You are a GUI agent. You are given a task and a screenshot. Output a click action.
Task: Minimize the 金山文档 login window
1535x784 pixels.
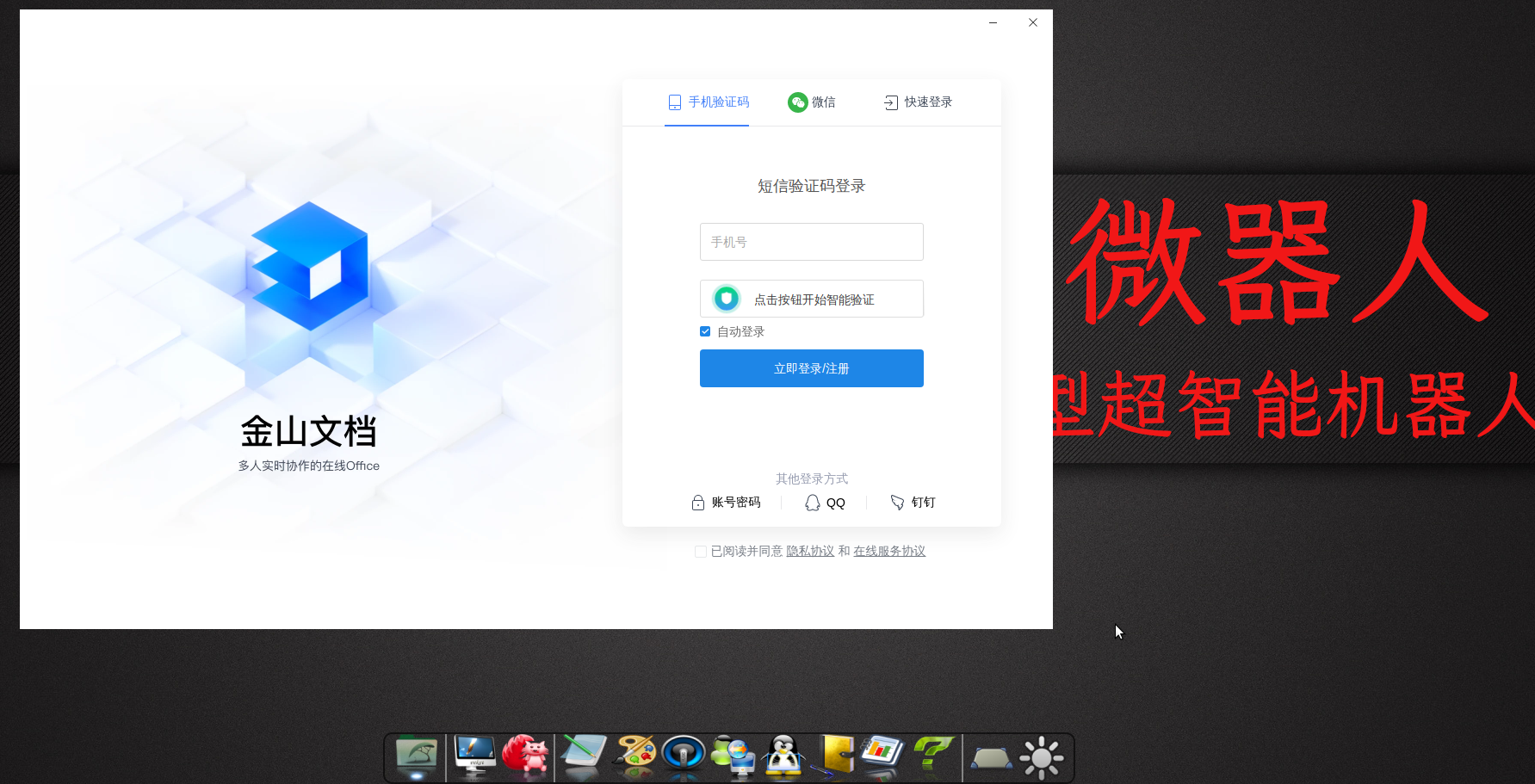993,22
